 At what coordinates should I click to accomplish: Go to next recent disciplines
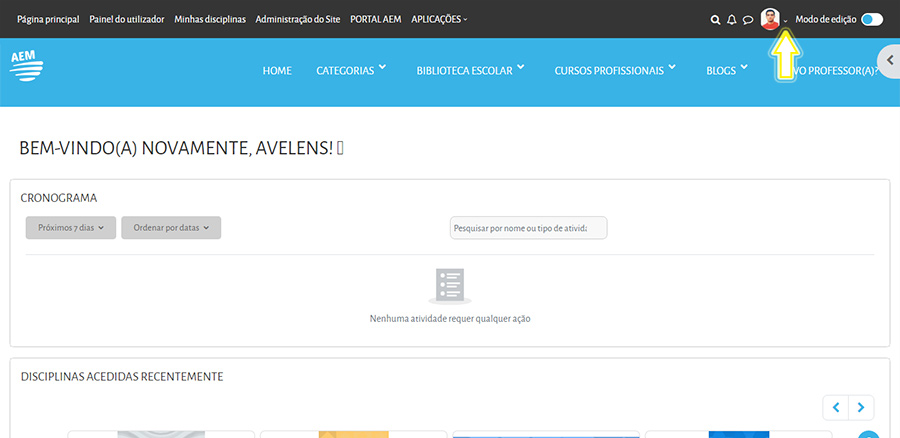coord(861,407)
